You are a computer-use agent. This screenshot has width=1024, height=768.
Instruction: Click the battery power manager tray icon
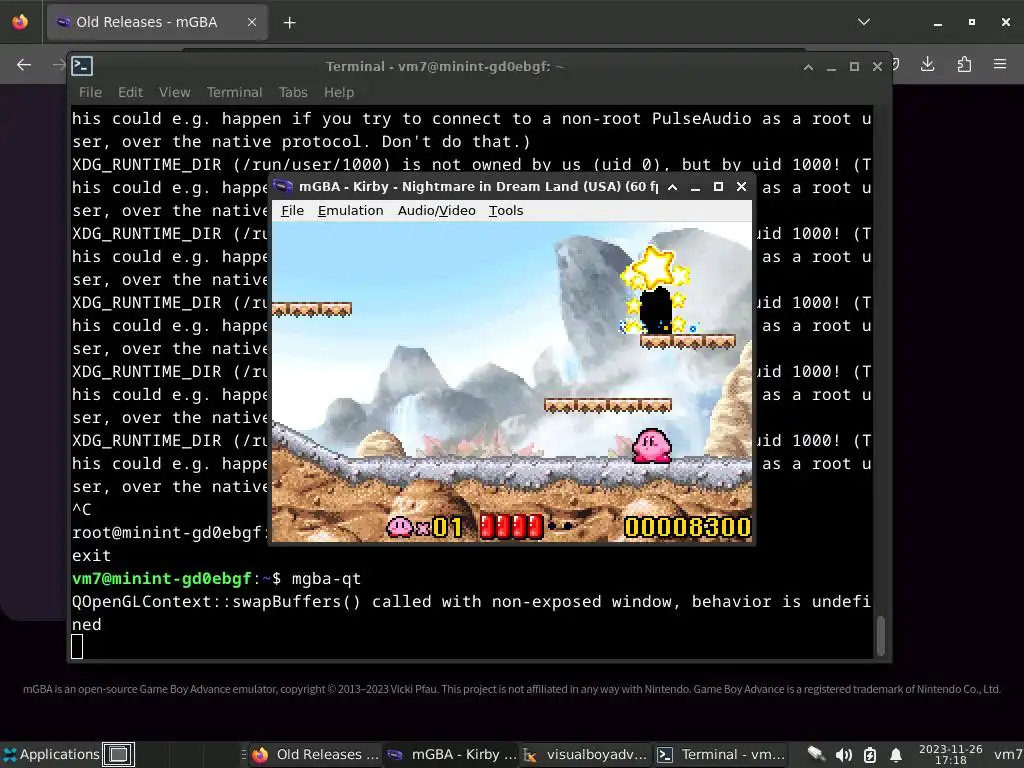point(870,755)
